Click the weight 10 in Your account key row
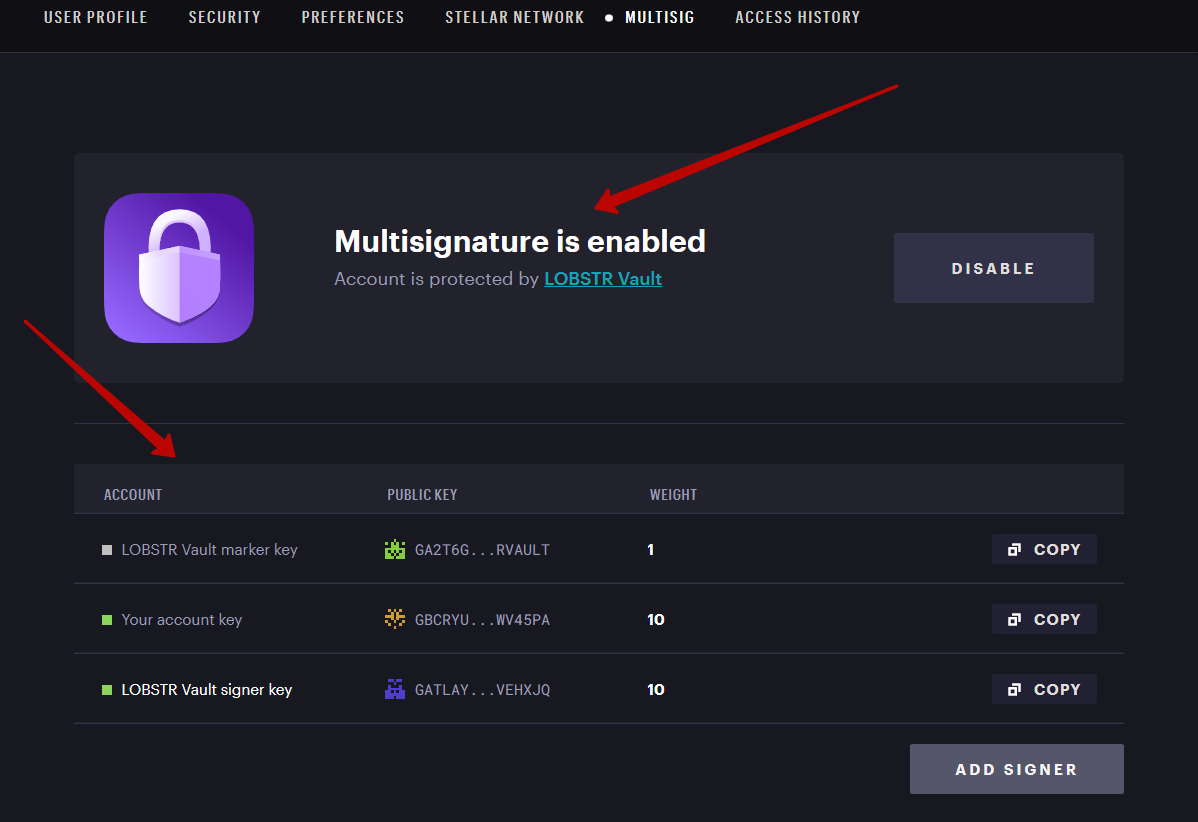 656,620
